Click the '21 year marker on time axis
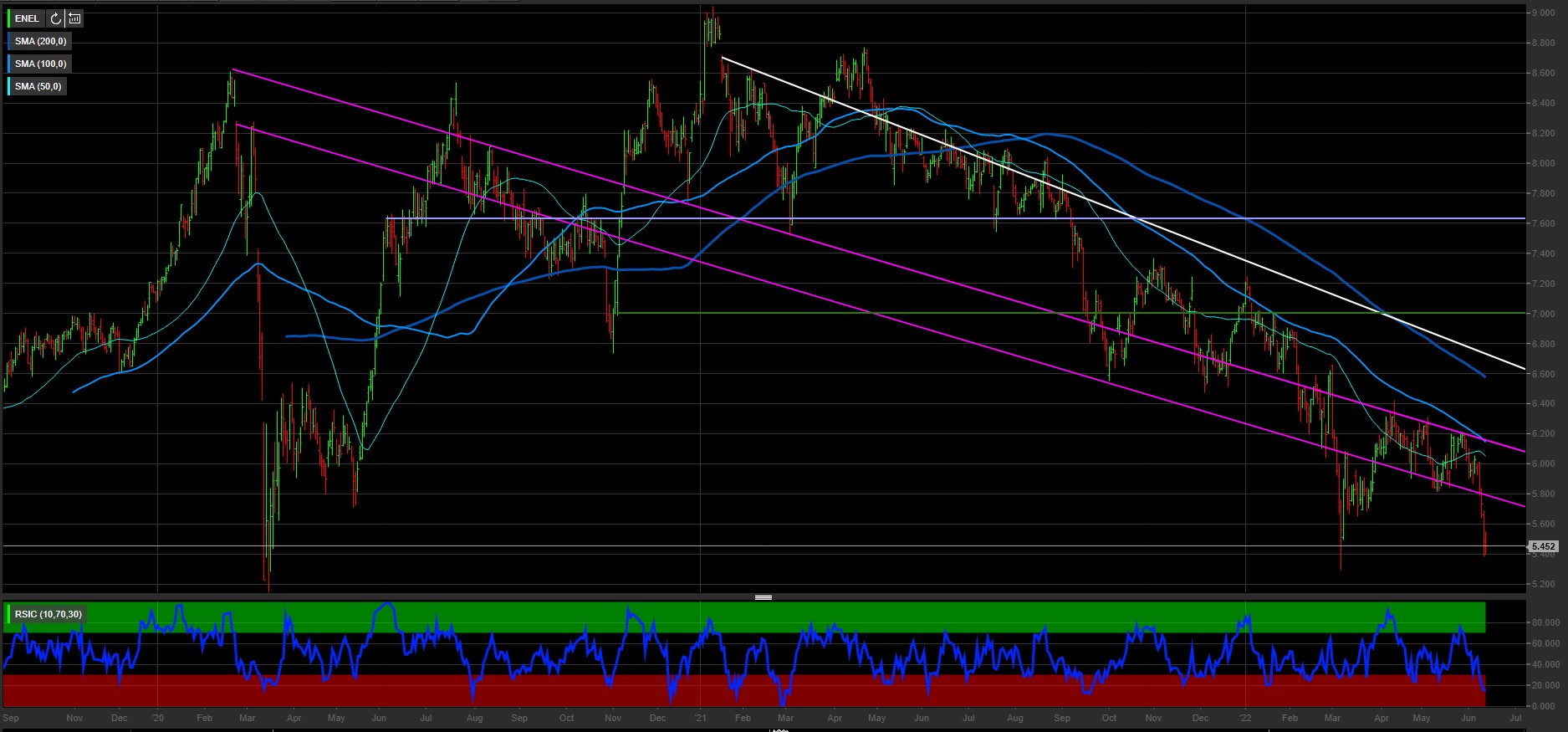This screenshot has height=732, width=1568. [x=701, y=718]
